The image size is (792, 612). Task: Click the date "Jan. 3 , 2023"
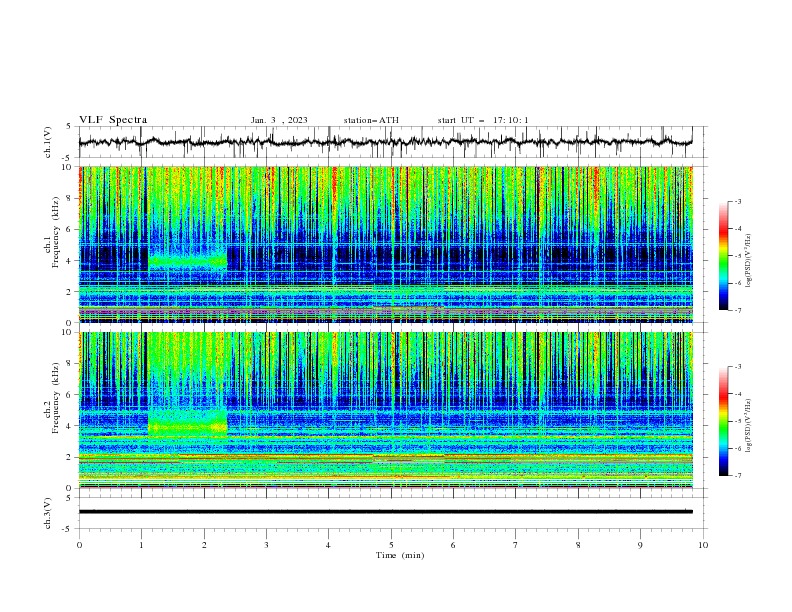tap(279, 120)
